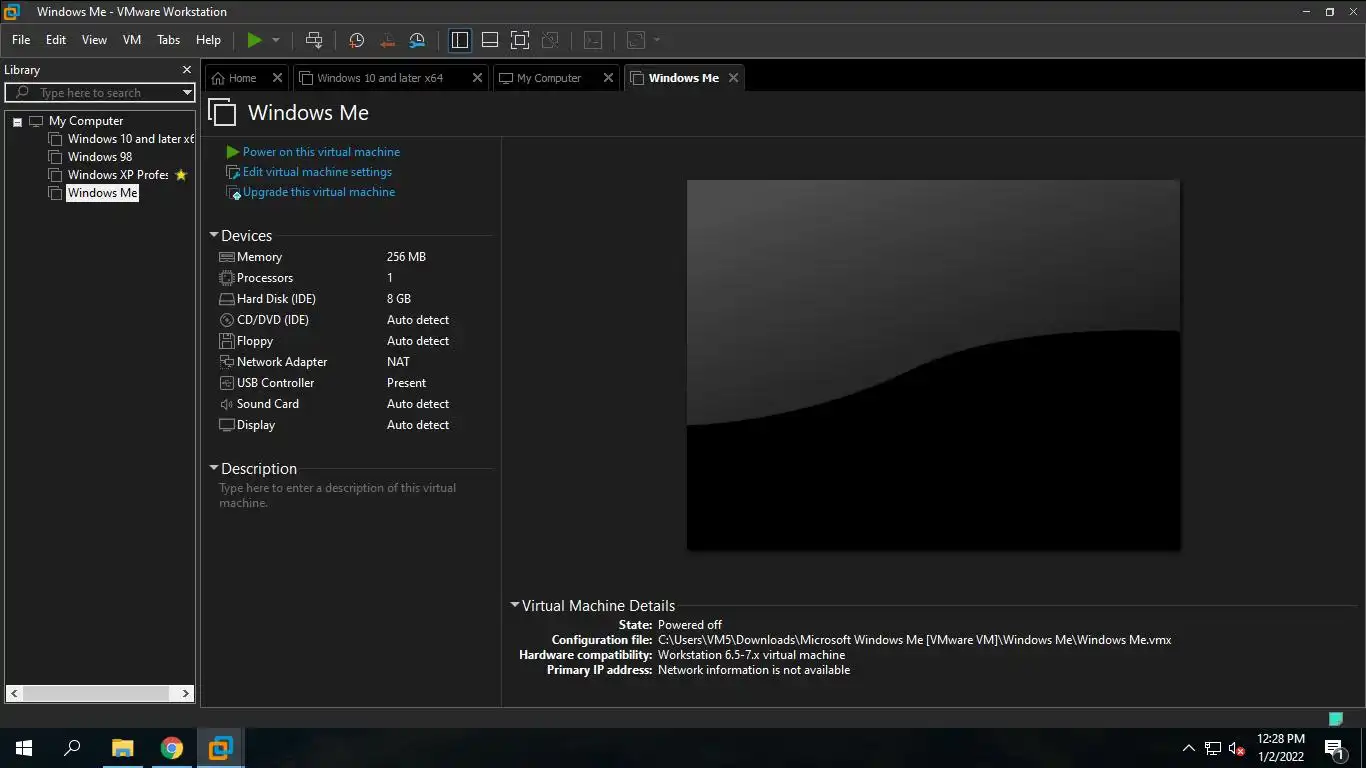Open the Library search dropdown arrow
The width and height of the screenshot is (1366, 768).
(187, 93)
